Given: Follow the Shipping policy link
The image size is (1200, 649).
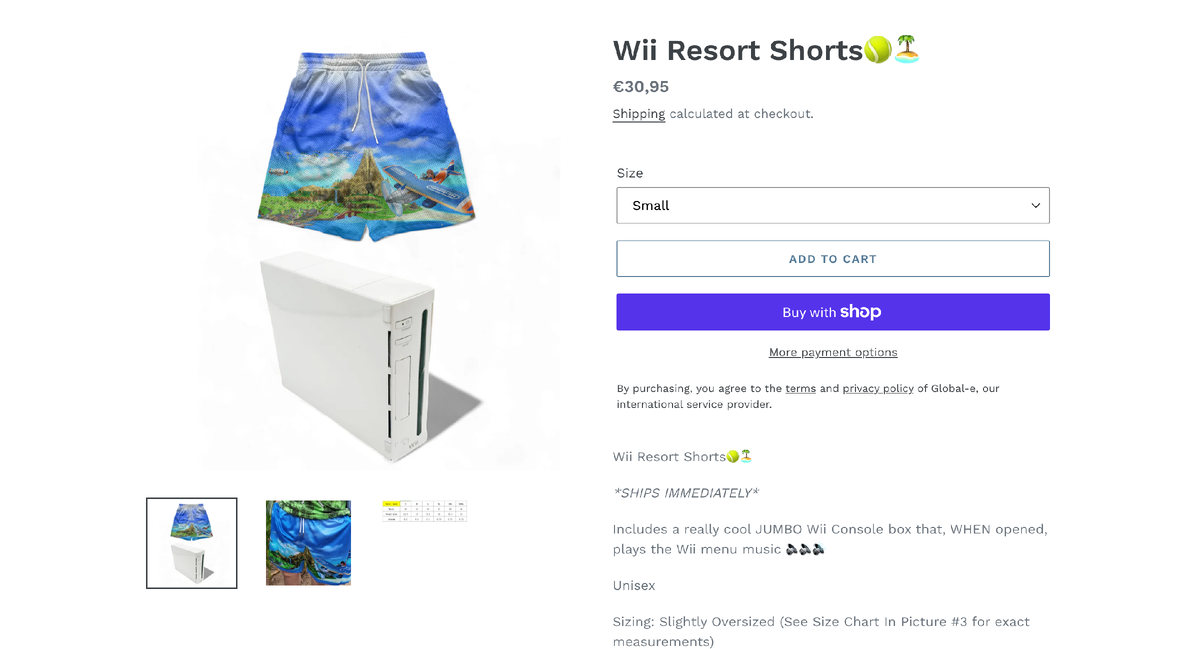Looking at the screenshot, I should [x=639, y=114].
